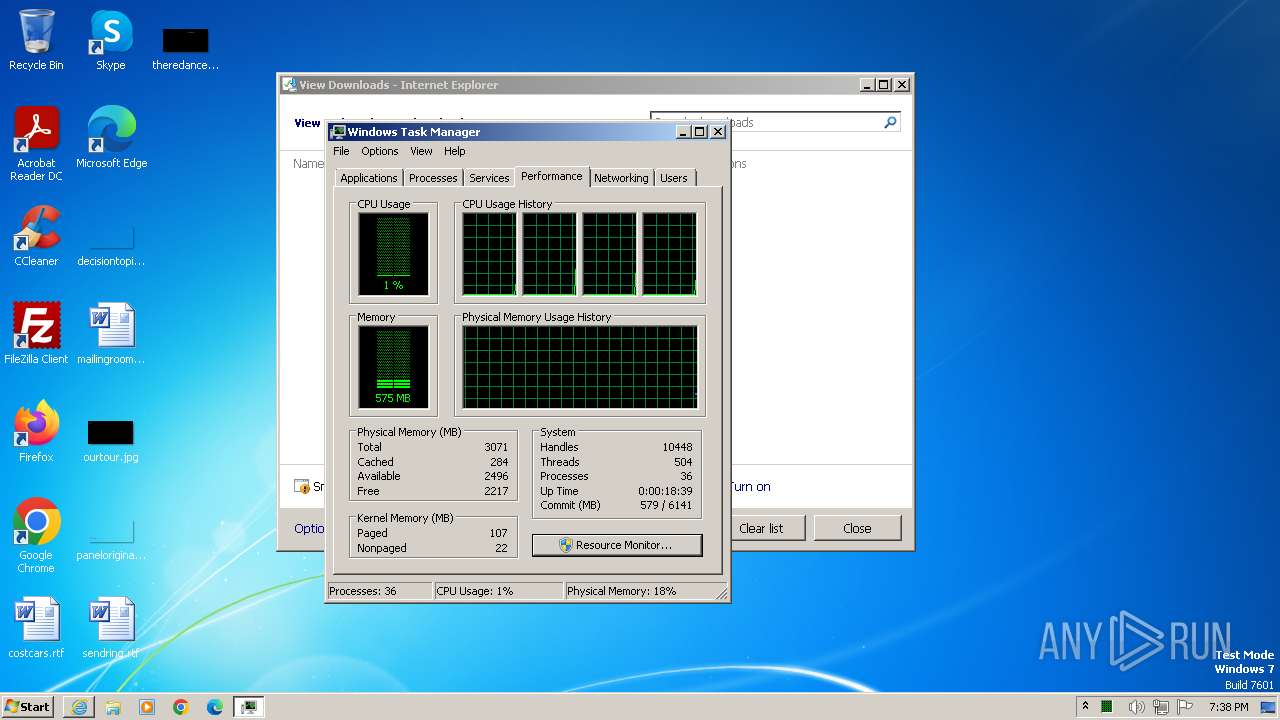Launch Microsoft Edge desktop shortcut

pyautogui.click(x=111, y=138)
